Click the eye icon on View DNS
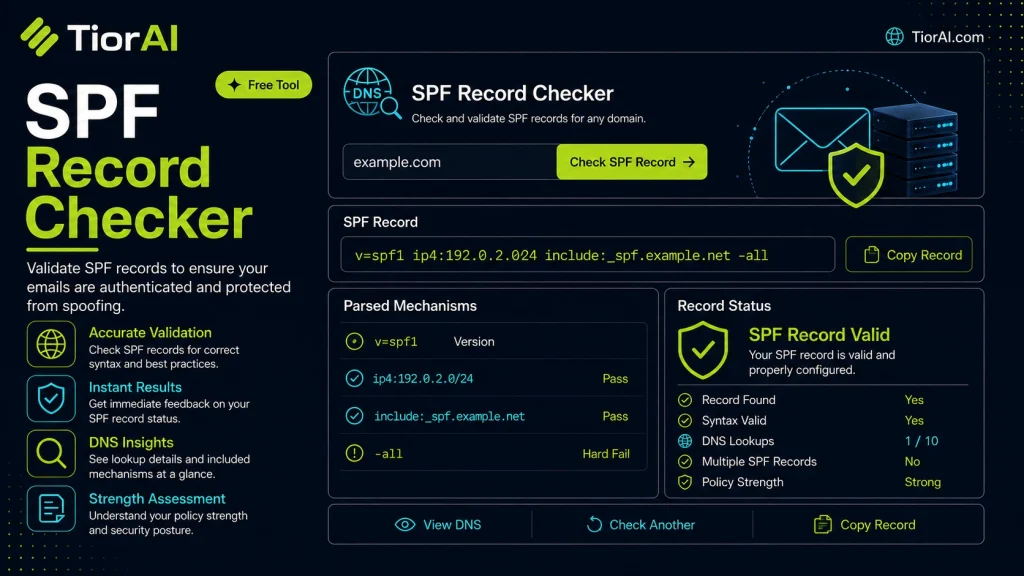 point(405,524)
